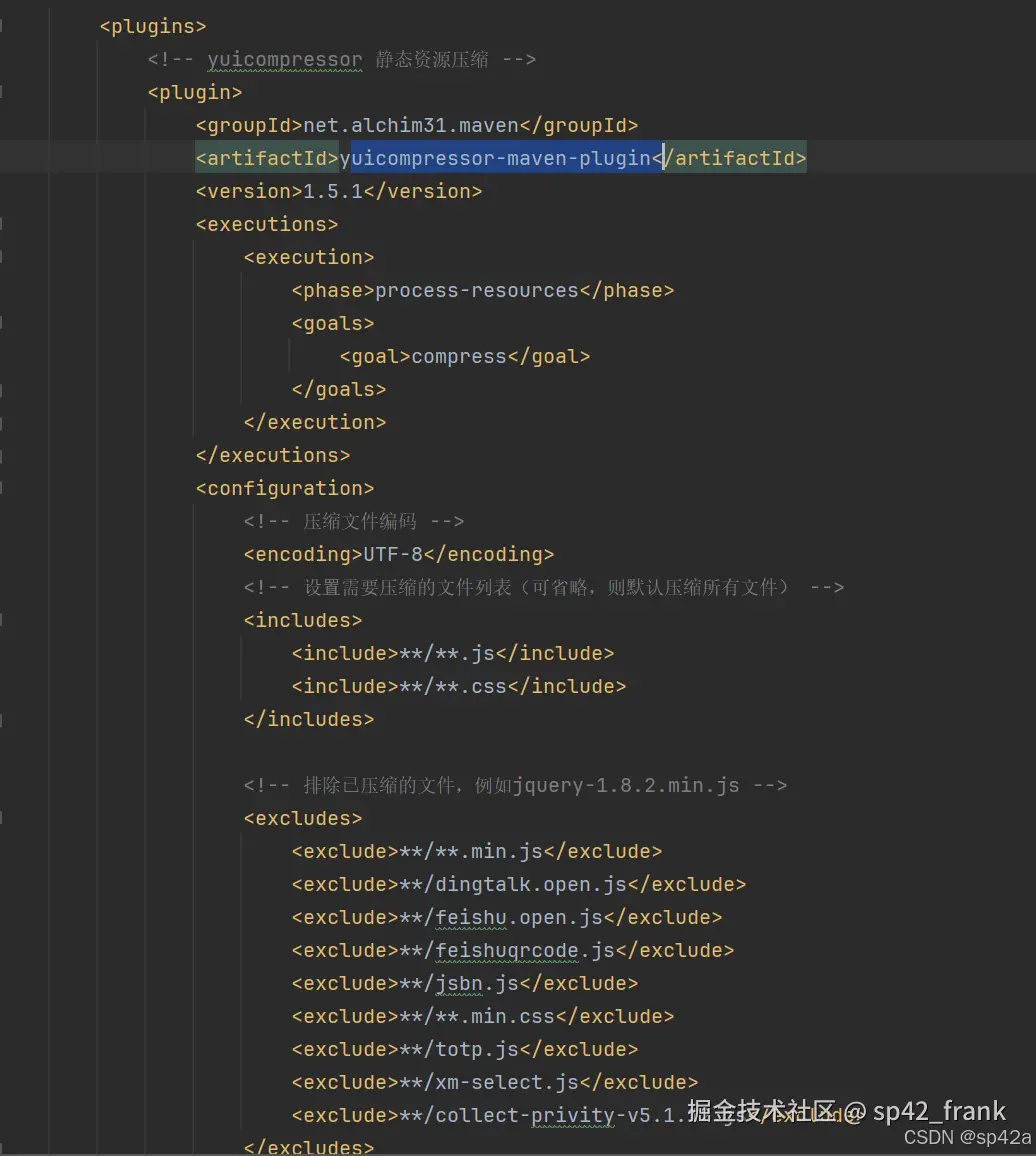Viewport: 1036px width, 1156px height.
Task: Click the opening <configuration> tag
Action: click(285, 489)
